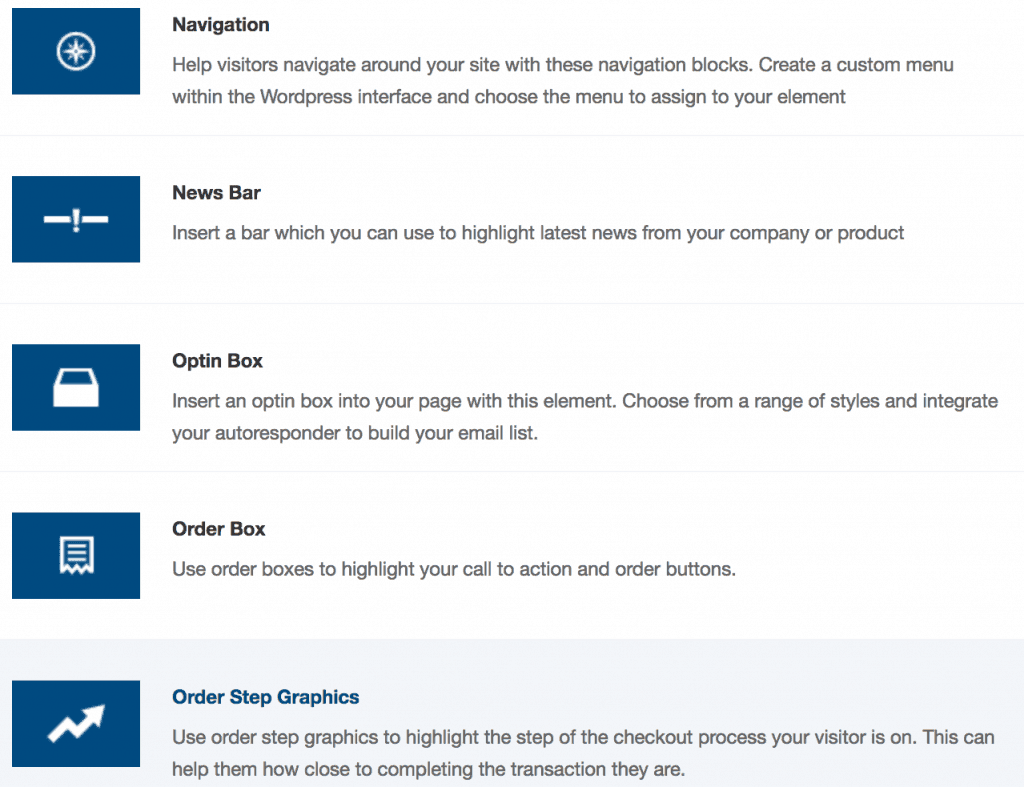Click the Optin Box tray icon
This screenshot has height=787, width=1024.
point(76,388)
